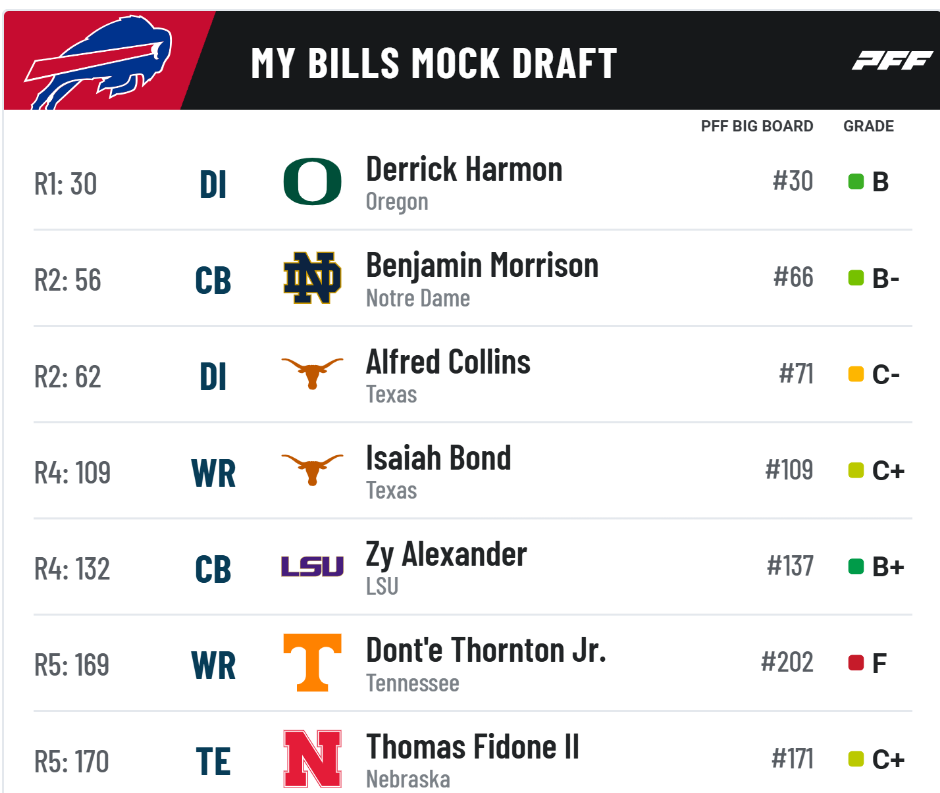
Task: Click the orange C- grade swatch
Action: pos(856,374)
